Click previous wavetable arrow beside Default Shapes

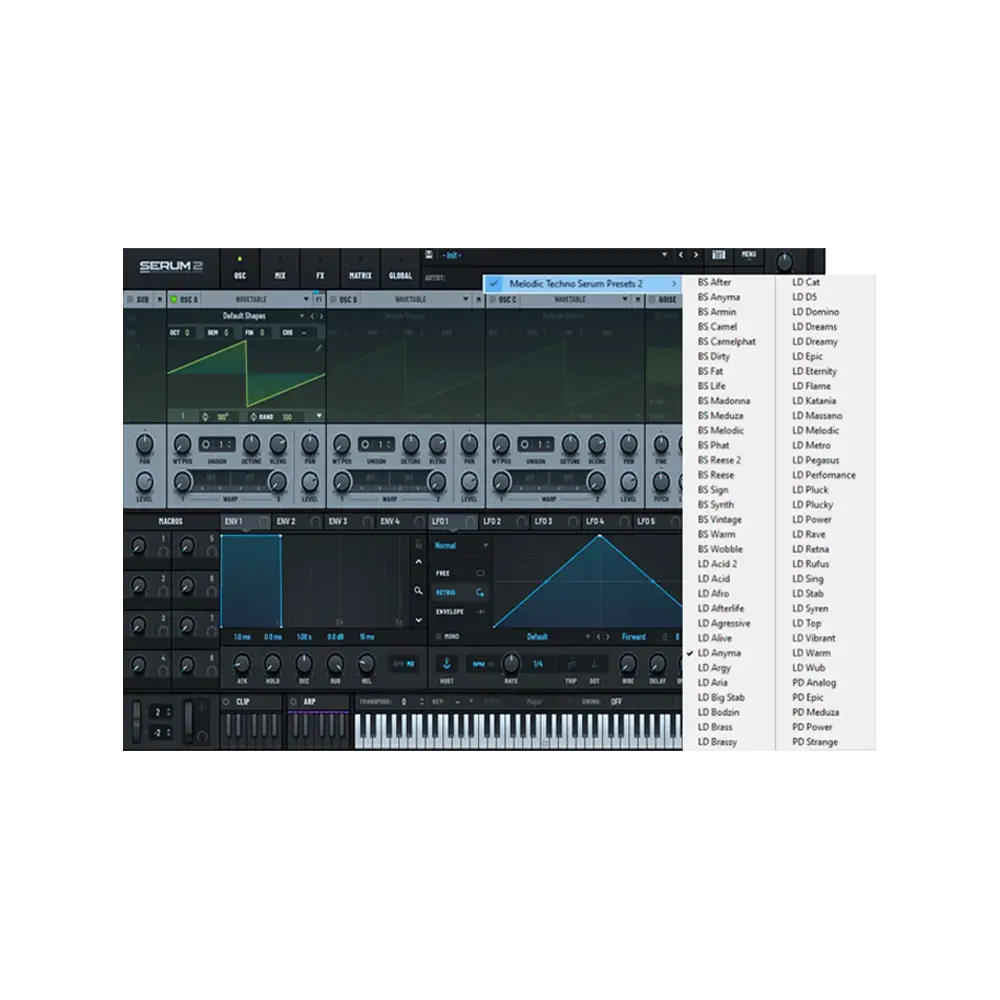point(312,316)
